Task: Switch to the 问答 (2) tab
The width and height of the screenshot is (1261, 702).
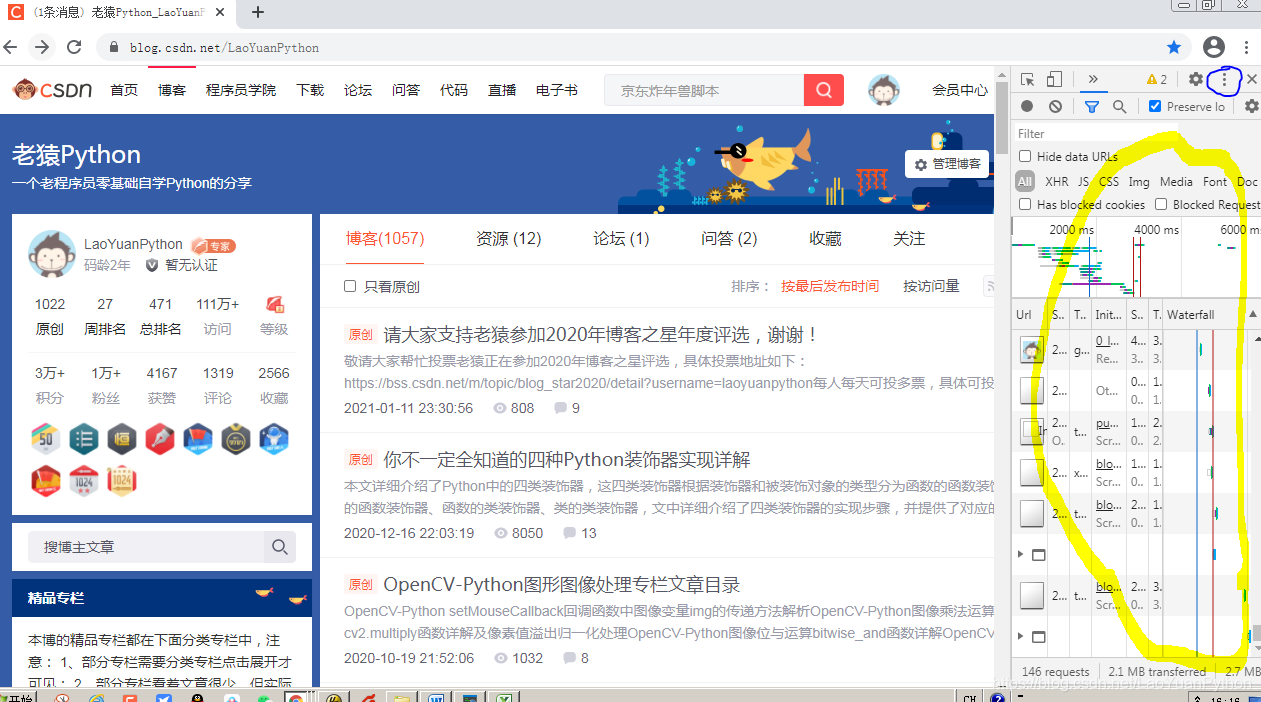Action: pos(729,239)
